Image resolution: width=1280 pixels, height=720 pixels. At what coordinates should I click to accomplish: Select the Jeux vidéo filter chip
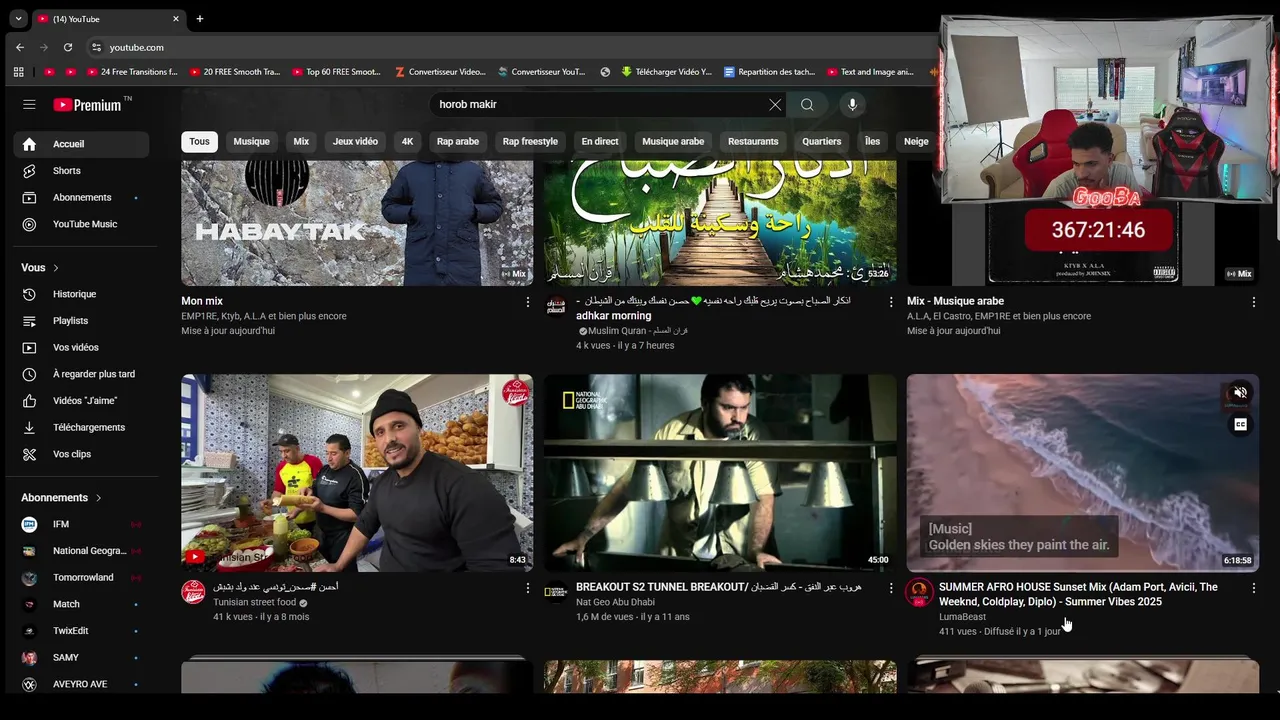pos(355,141)
